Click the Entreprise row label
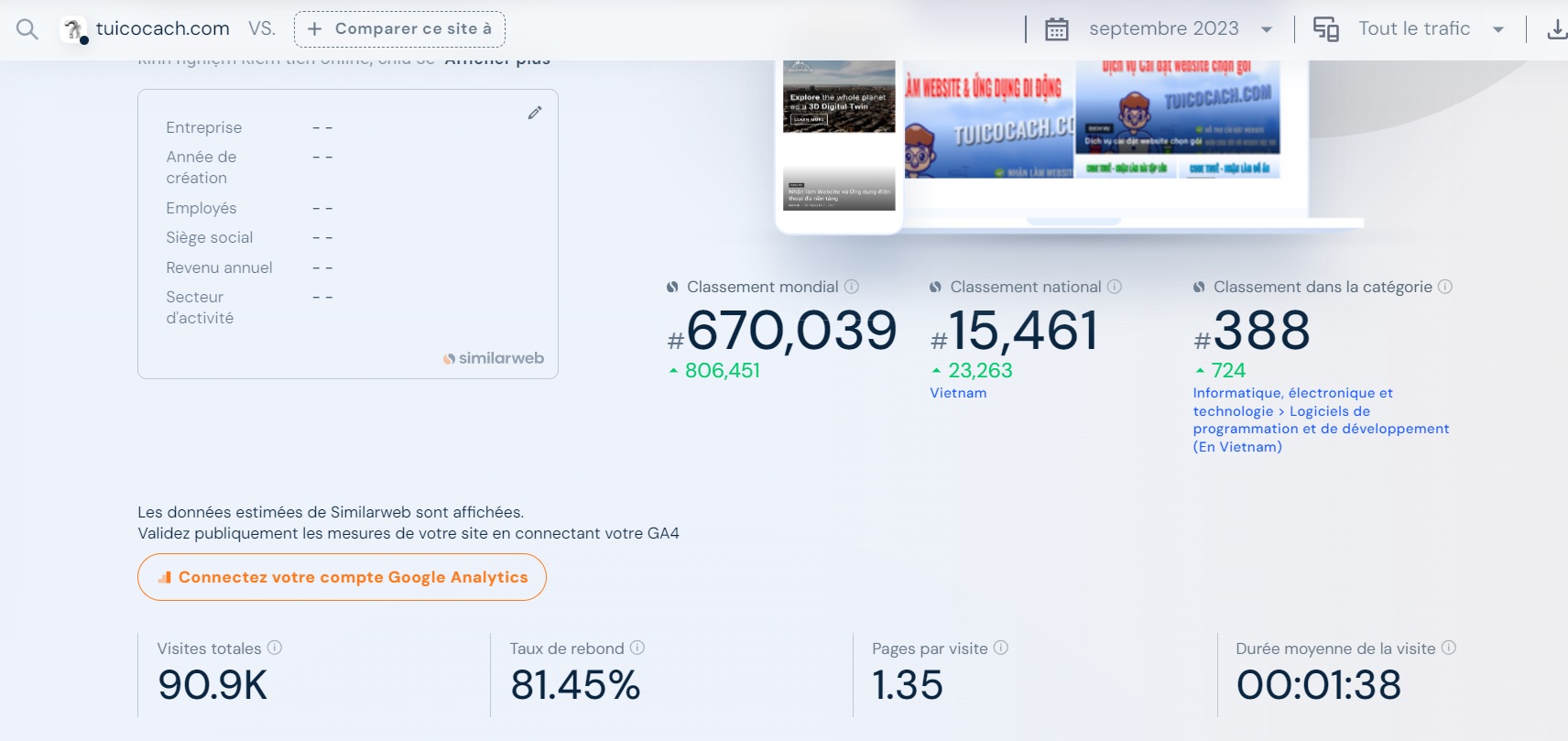This screenshot has height=741, width=1568. click(x=204, y=127)
